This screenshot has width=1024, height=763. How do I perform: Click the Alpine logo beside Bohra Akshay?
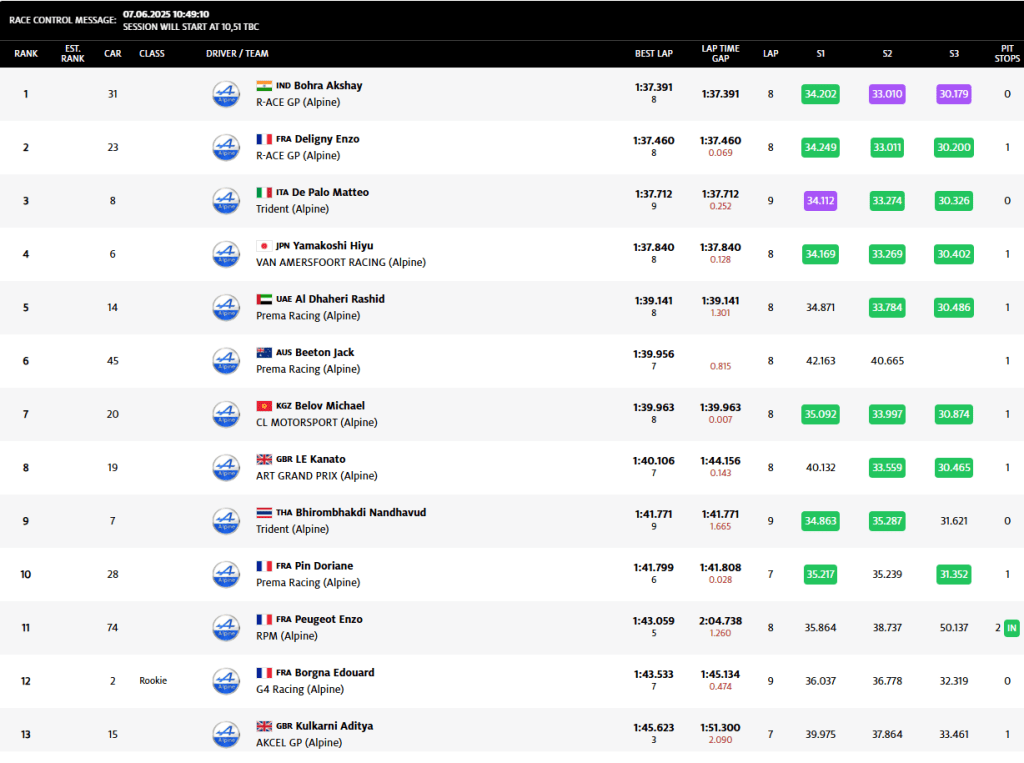pyautogui.click(x=226, y=94)
